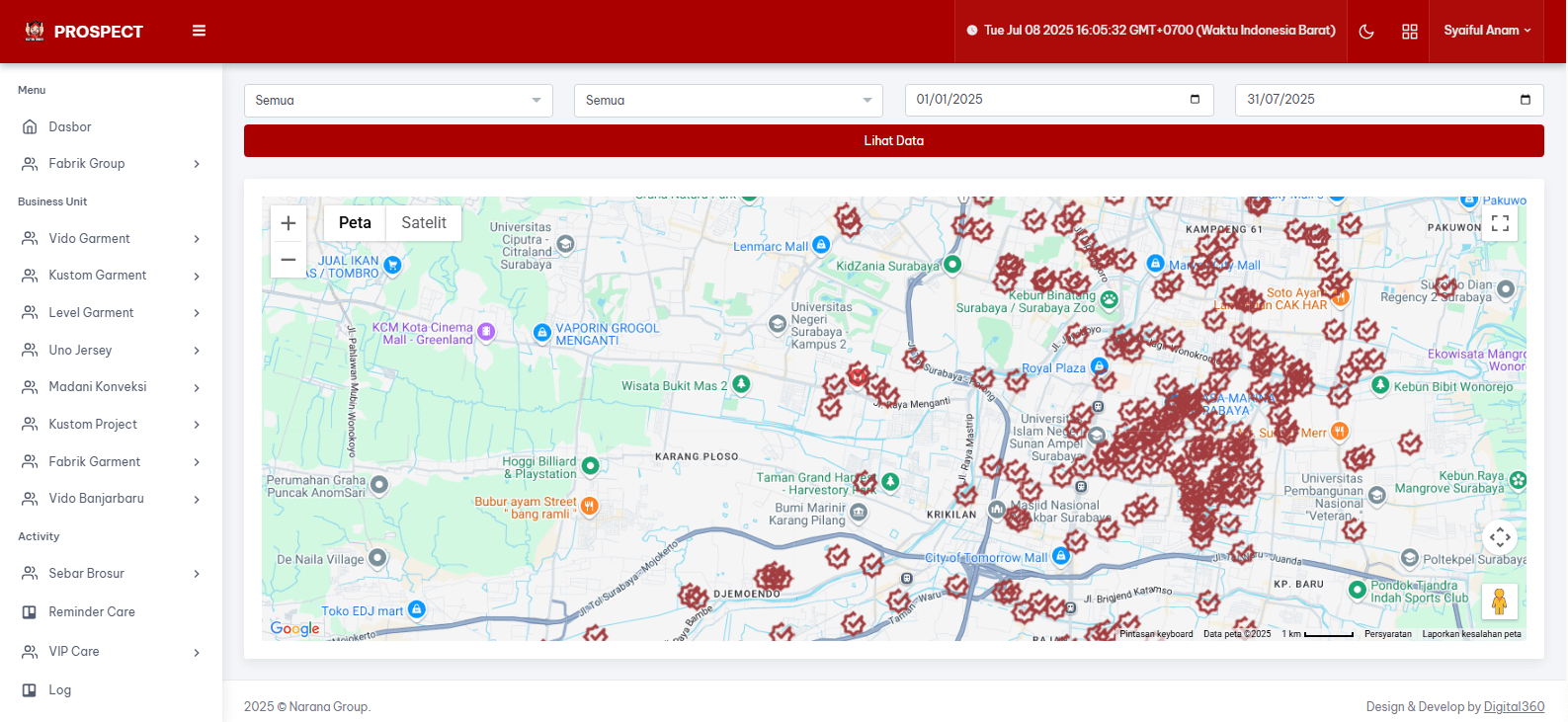This screenshot has width=1568, height=722.
Task: Zoom in on the map
Action: coord(289,223)
